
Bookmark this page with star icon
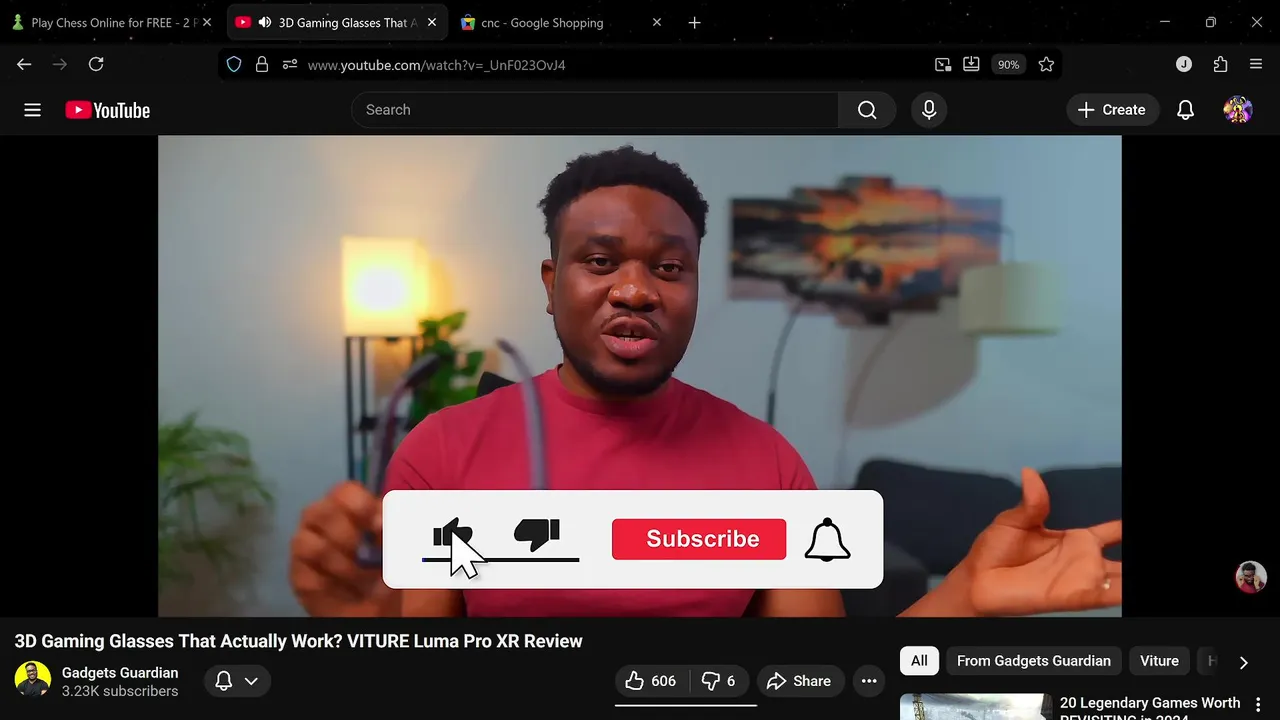(1046, 64)
